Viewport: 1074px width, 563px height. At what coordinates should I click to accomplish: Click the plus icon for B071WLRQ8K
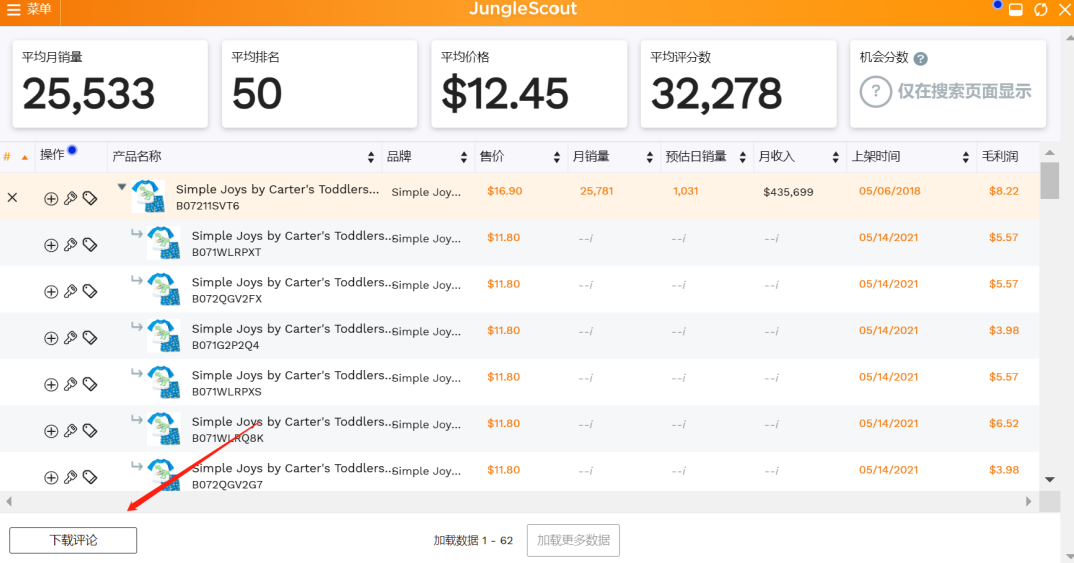51,431
